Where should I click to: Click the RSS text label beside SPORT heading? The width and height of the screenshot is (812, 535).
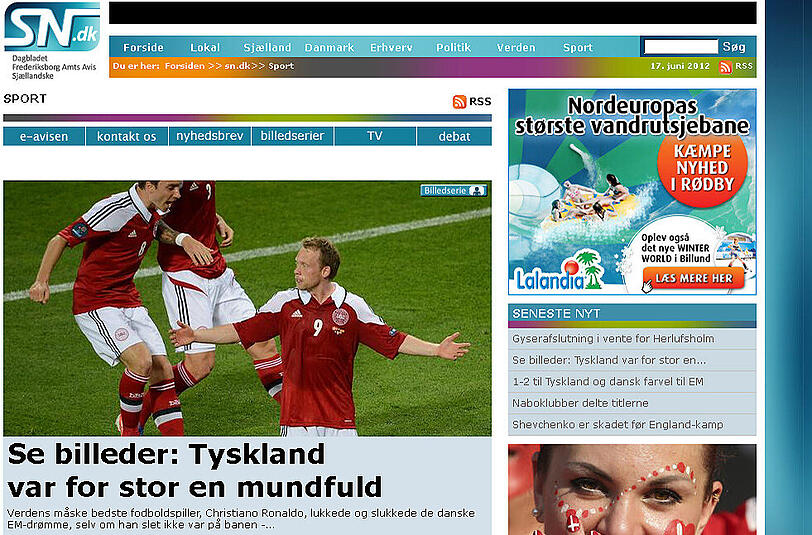tap(480, 102)
